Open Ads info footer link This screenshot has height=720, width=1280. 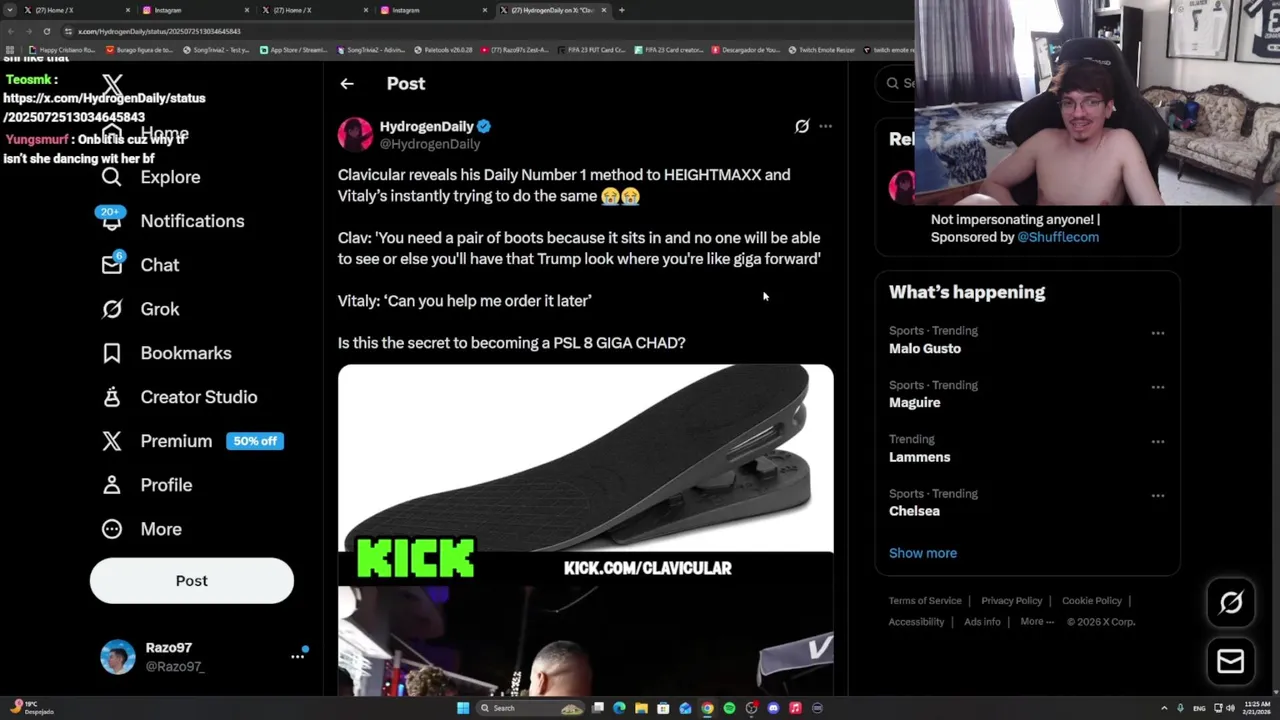point(982,622)
